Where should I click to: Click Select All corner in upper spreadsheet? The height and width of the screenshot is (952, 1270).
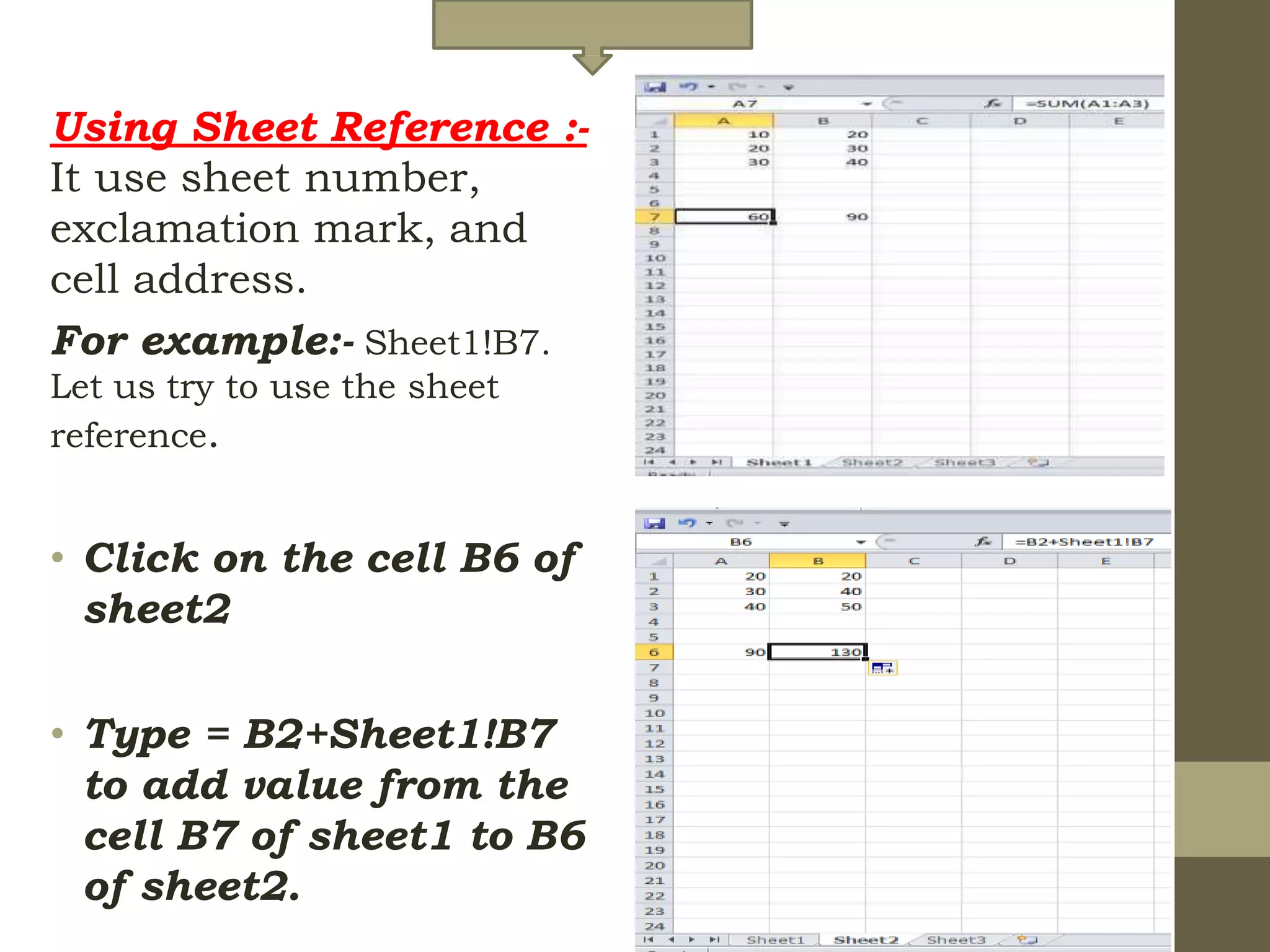(x=655, y=121)
